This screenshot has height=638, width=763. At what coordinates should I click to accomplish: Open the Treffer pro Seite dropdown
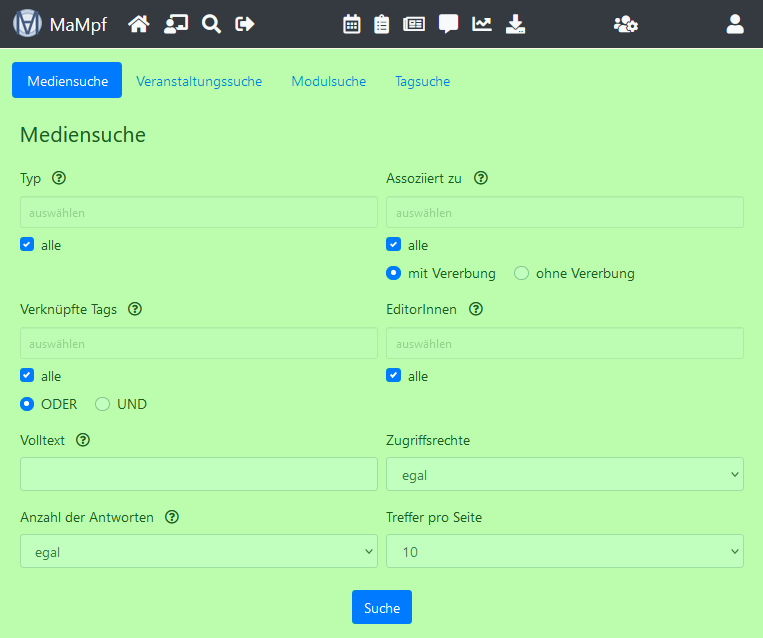click(564, 551)
